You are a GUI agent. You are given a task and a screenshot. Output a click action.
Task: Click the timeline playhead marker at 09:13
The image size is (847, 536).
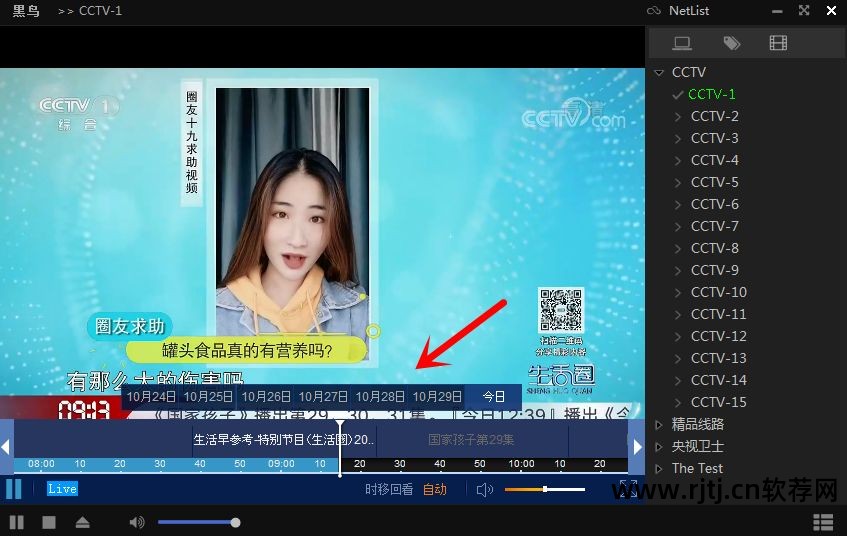click(x=340, y=448)
